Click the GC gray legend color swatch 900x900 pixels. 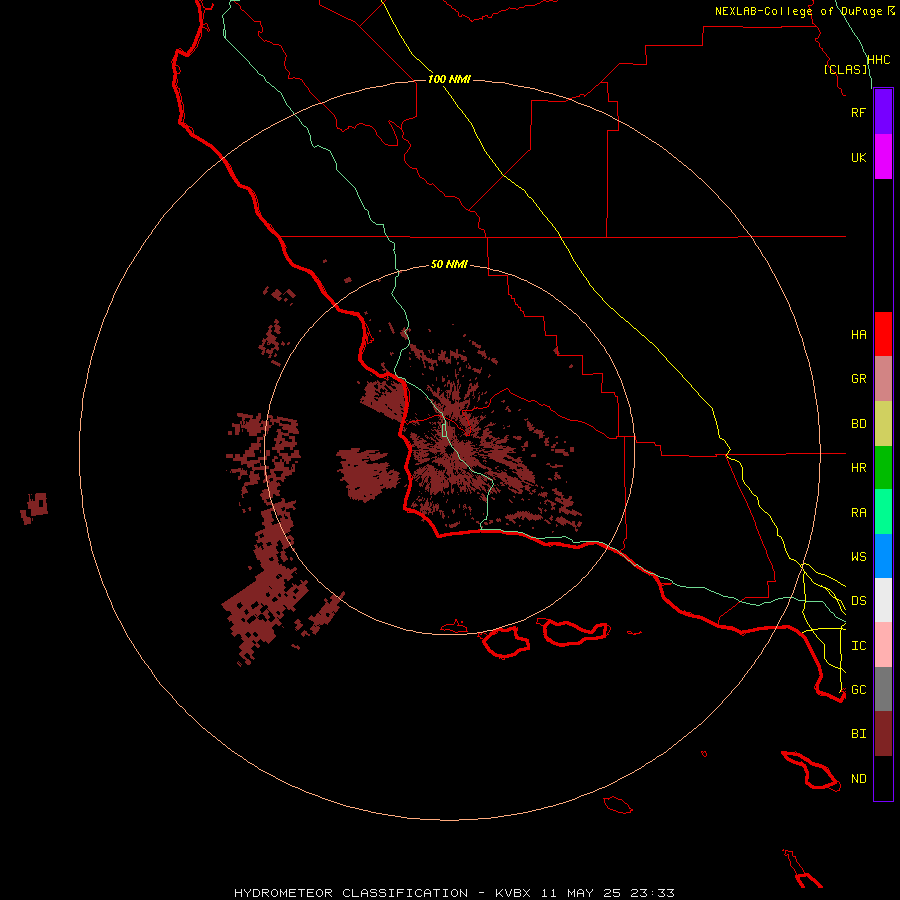[883, 689]
